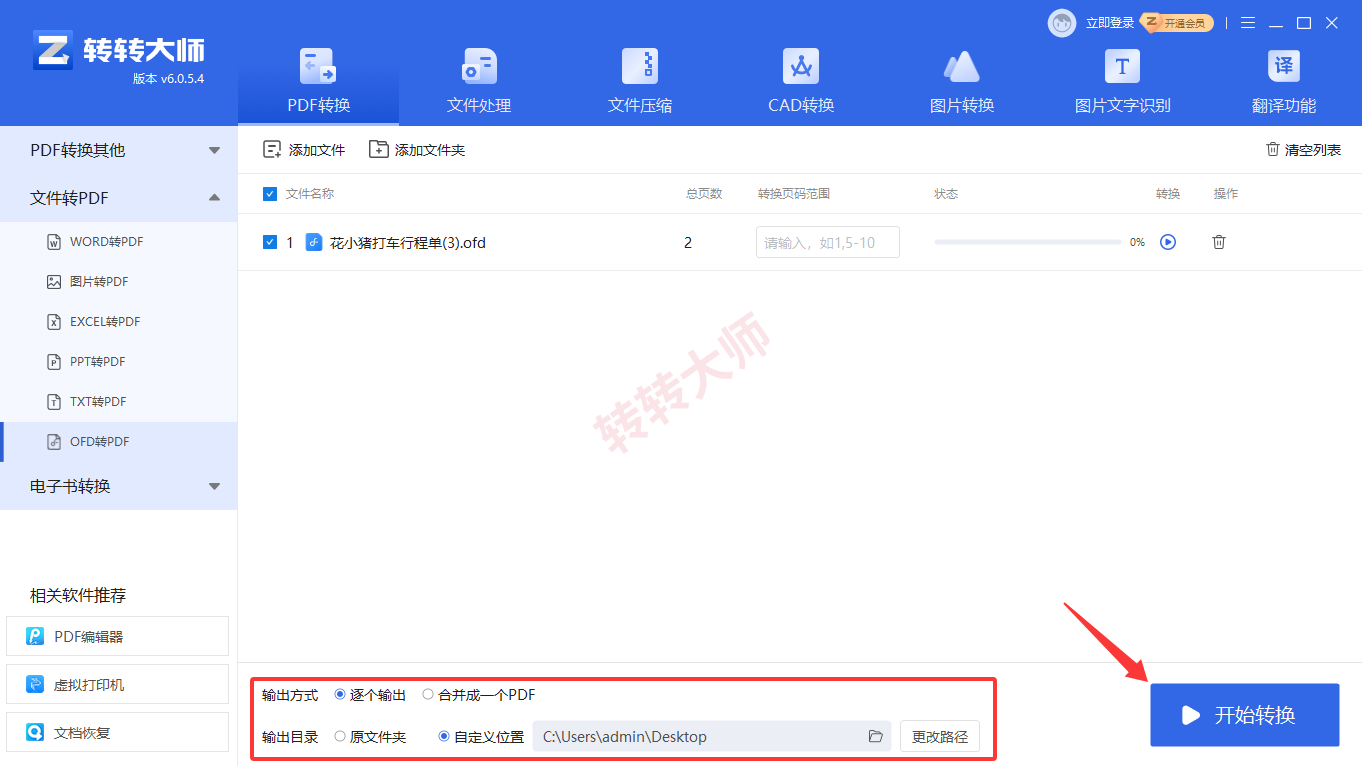Expand the PDF转换其他 section

[x=118, y=150]
